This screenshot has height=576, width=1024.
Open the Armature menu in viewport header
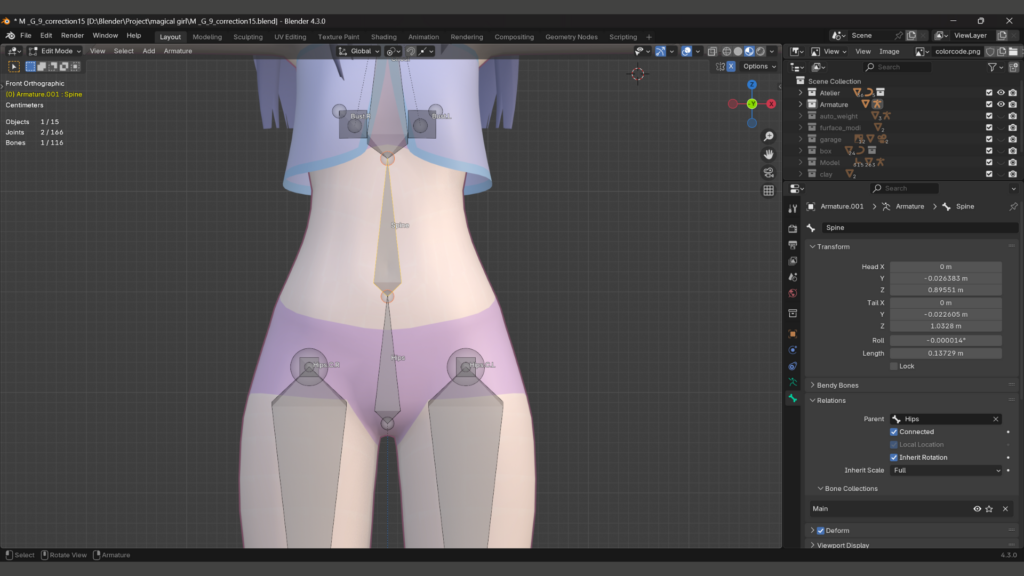[178, 51]
